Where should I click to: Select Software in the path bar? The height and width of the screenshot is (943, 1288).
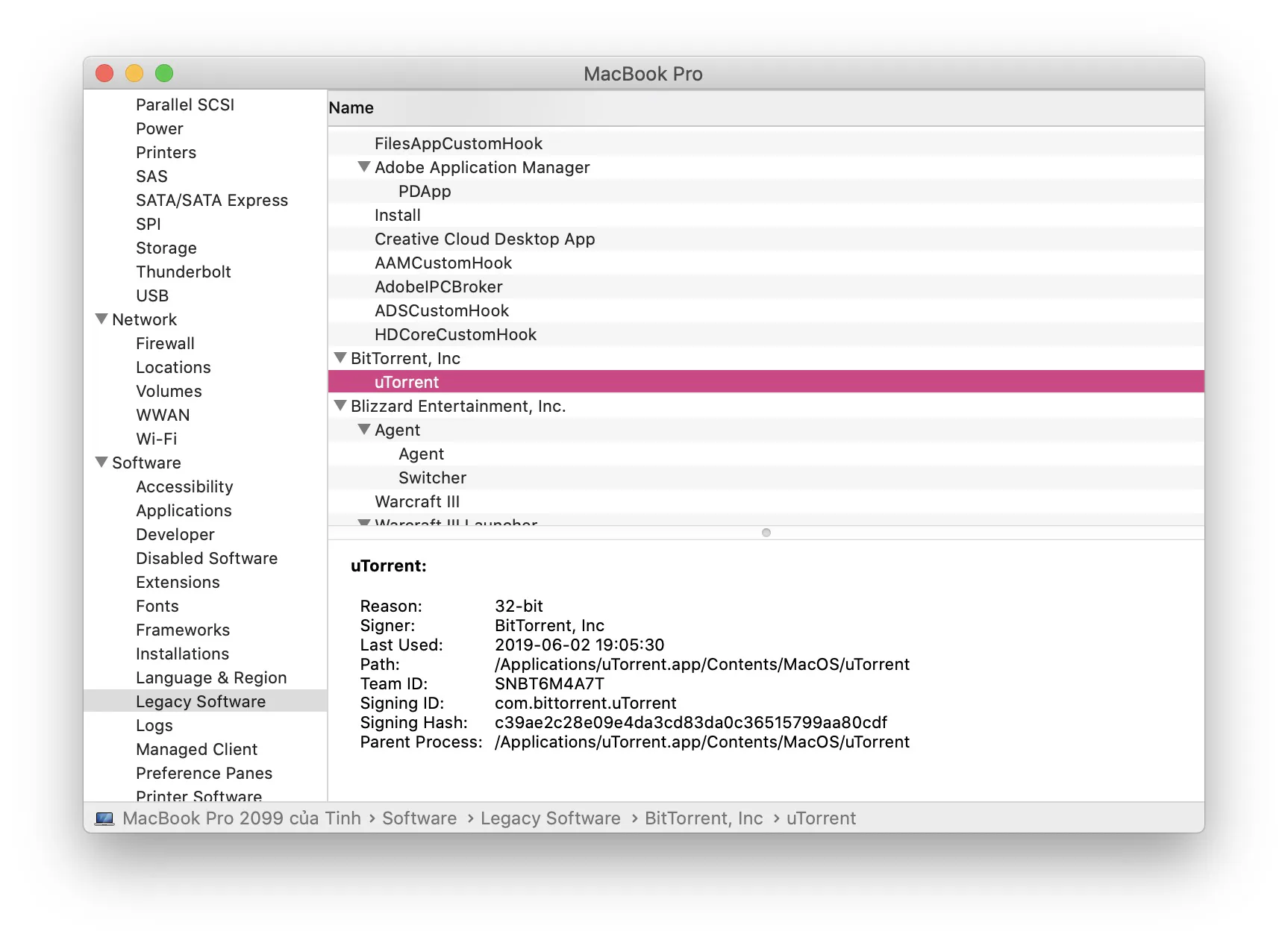(419, 818)
